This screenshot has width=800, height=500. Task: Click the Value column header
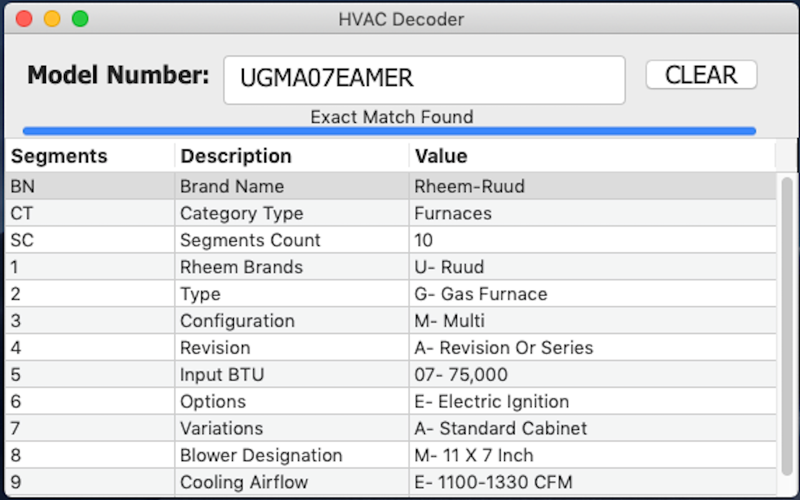tap(592, 156)
